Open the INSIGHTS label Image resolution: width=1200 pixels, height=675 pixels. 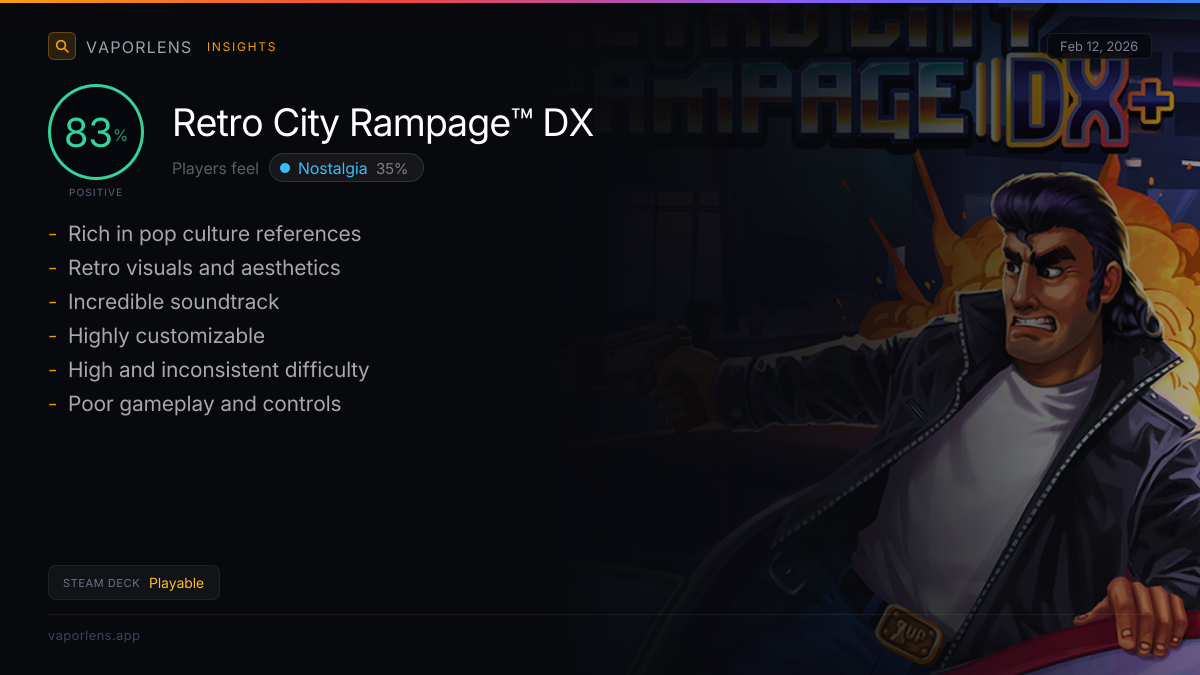click(241, 47)
